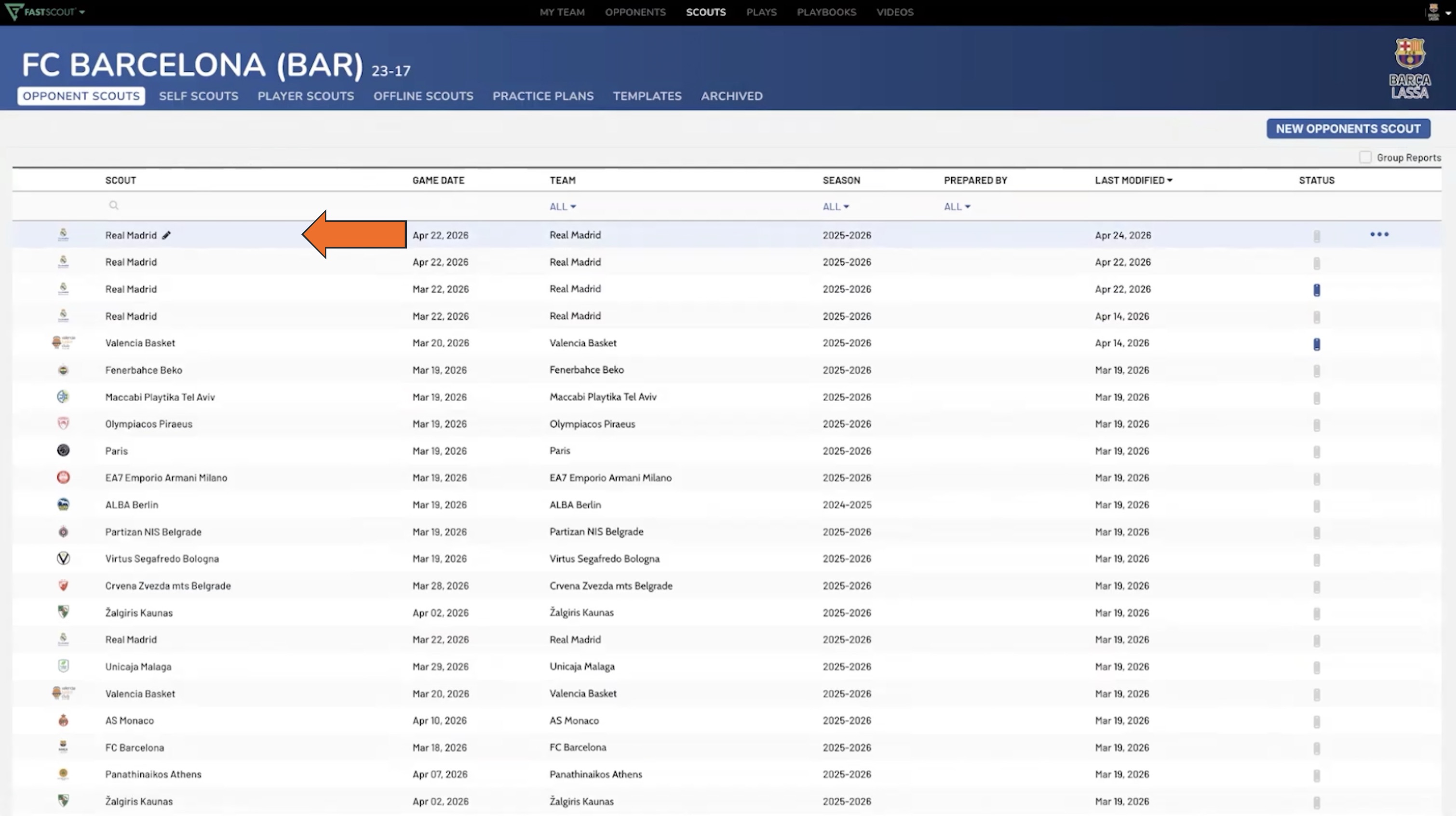Switch to the Self Scouts tab
The height and width of the screenshot is (816, 1456).
(x=198, y=96)
